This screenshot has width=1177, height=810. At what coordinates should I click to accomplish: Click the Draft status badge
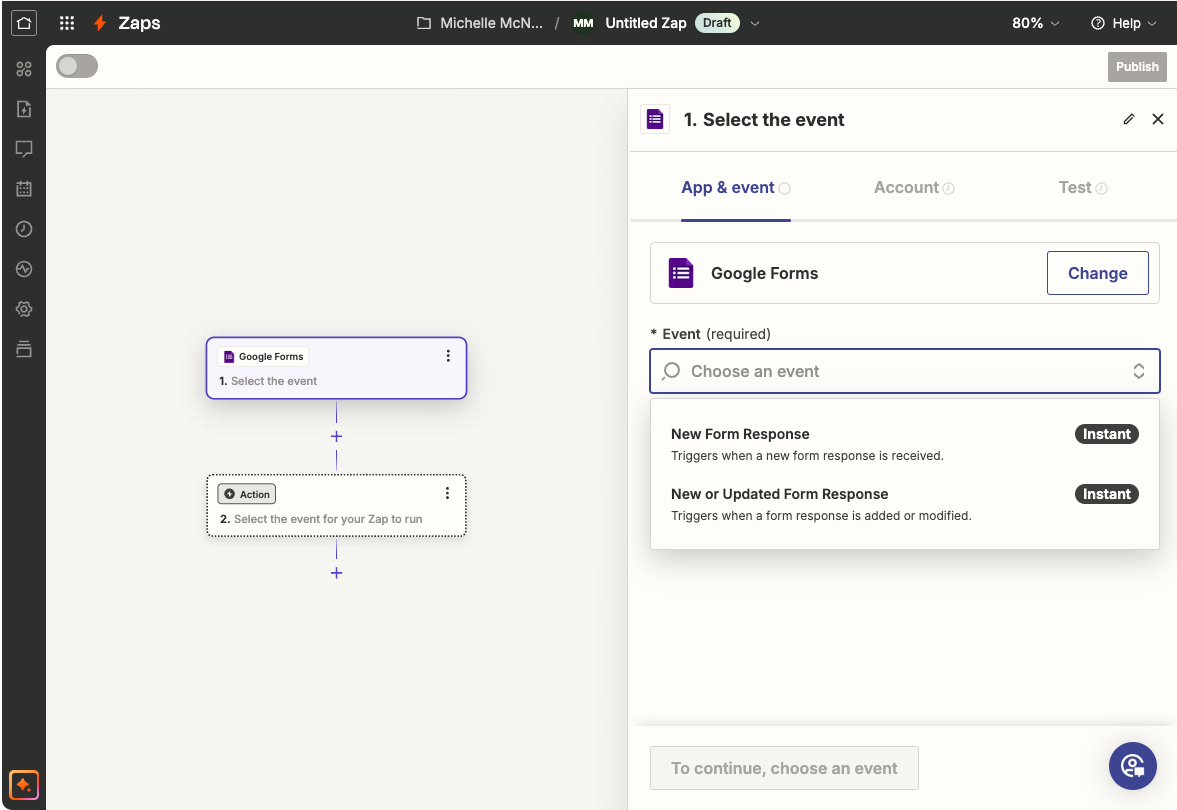coord(717,23)
